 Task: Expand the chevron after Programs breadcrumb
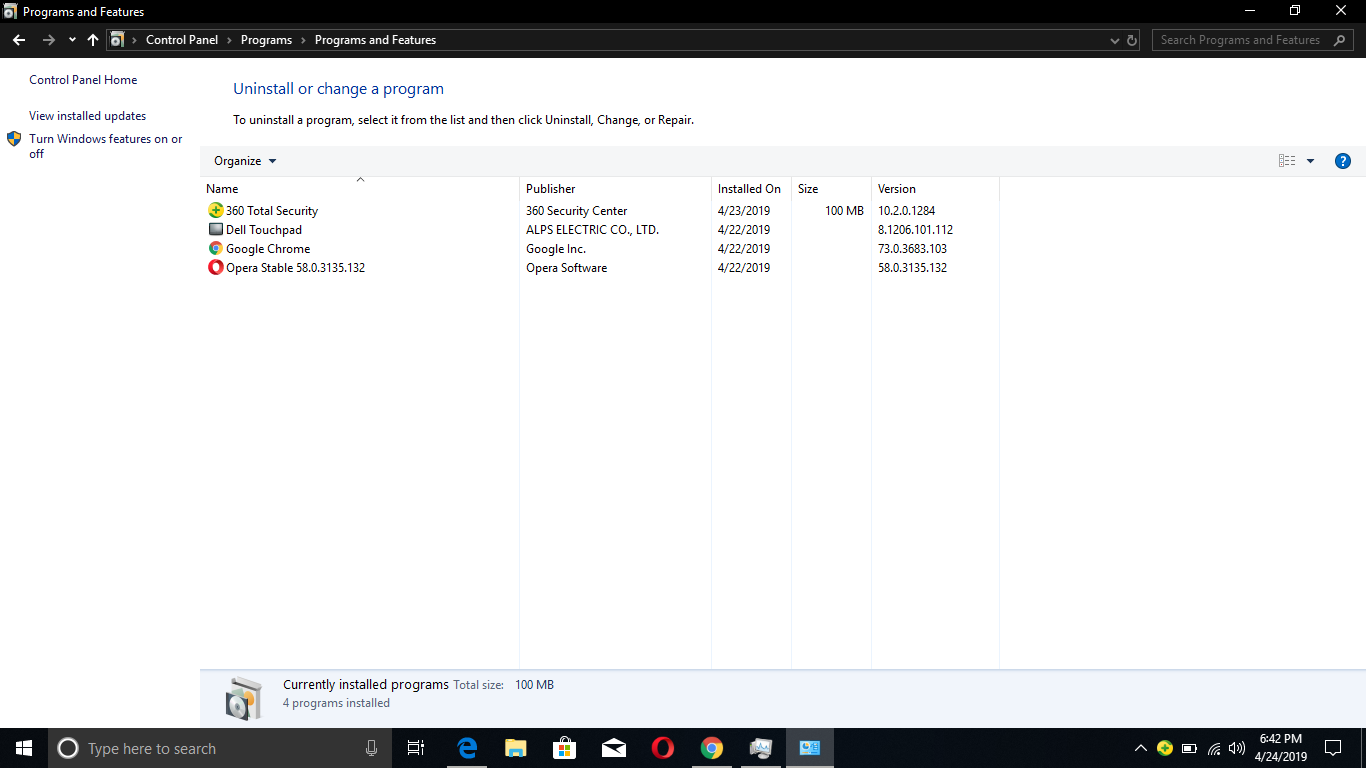[x=303, y=40]
